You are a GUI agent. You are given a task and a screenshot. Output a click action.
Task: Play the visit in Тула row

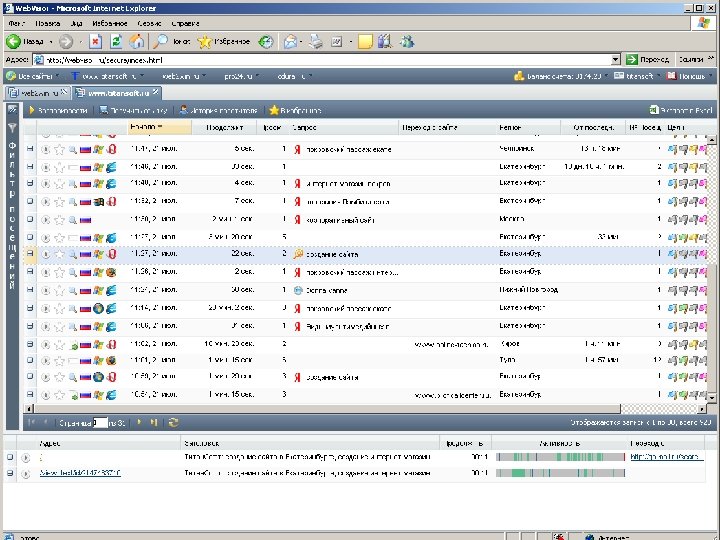pyautogui.click(x=45, y=360)
